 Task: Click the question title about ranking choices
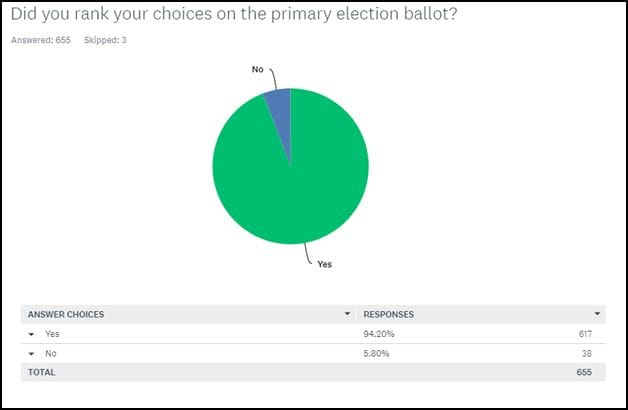[x=234, y=14]
